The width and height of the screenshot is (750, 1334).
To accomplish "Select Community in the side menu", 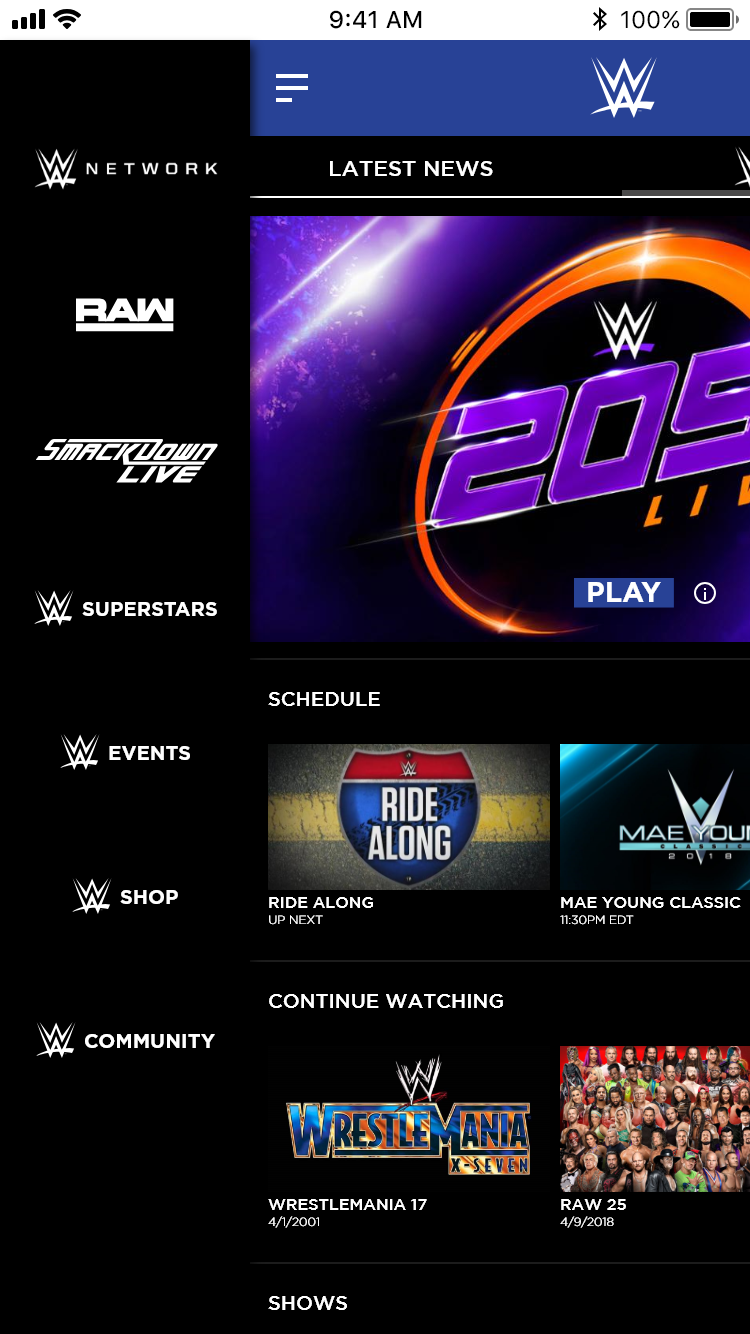I will point(126,1040).
